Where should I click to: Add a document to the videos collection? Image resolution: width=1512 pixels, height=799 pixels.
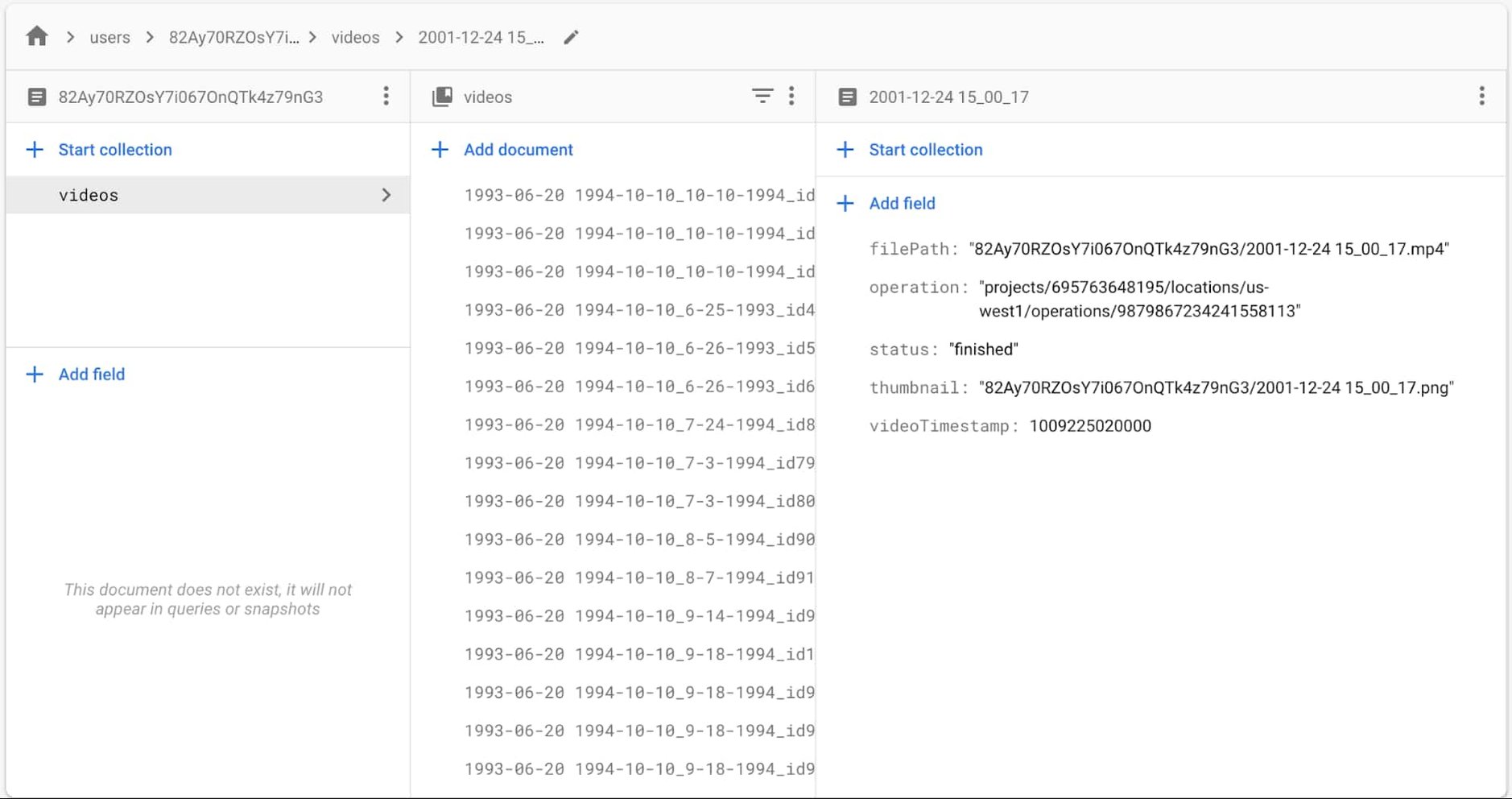(x=502, y=150)
